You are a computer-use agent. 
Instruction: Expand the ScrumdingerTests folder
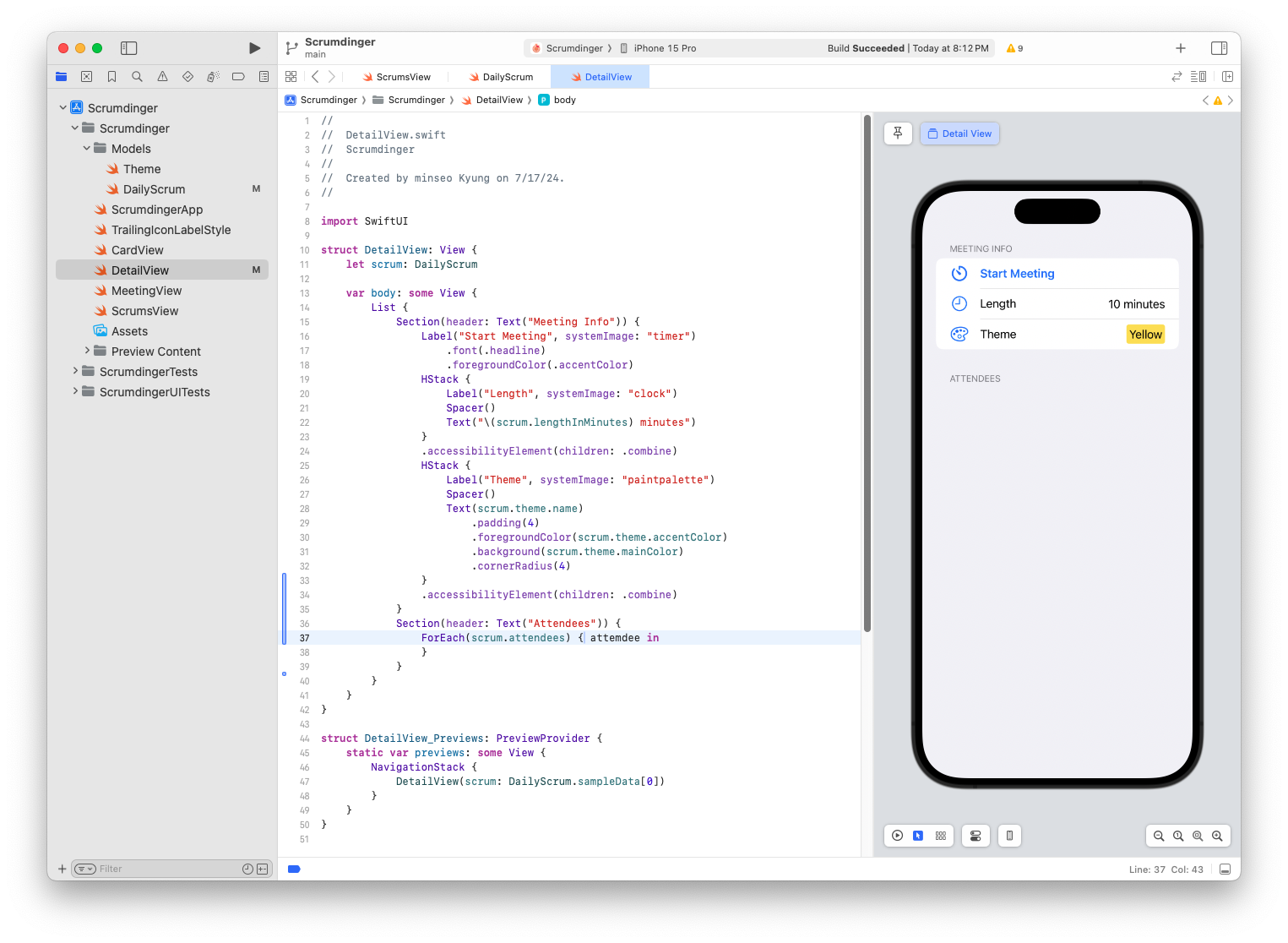coord(75,371)
